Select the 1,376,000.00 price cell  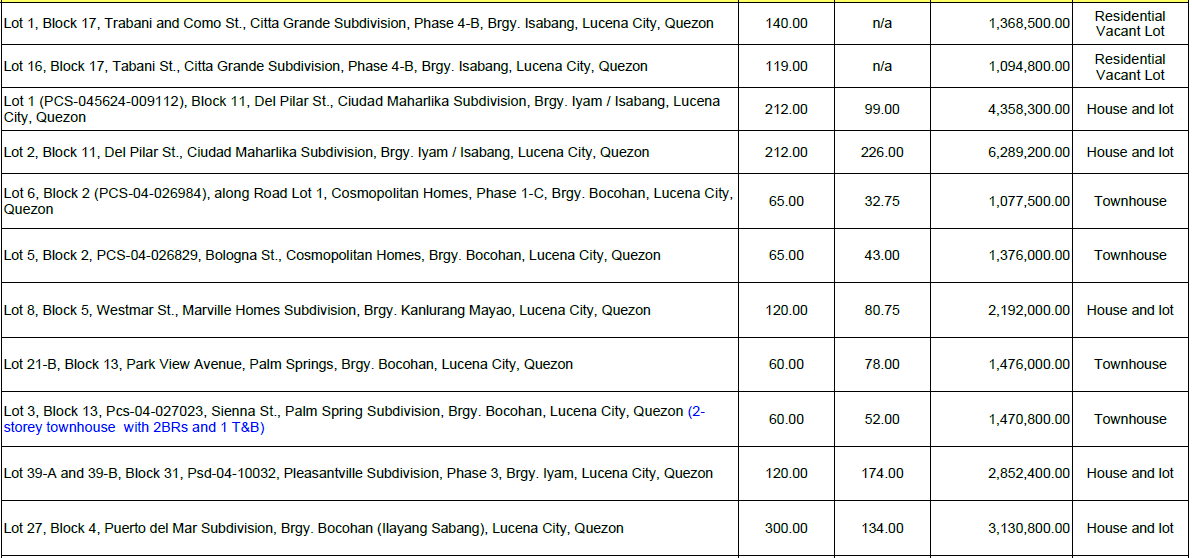tap(1028, 256)
